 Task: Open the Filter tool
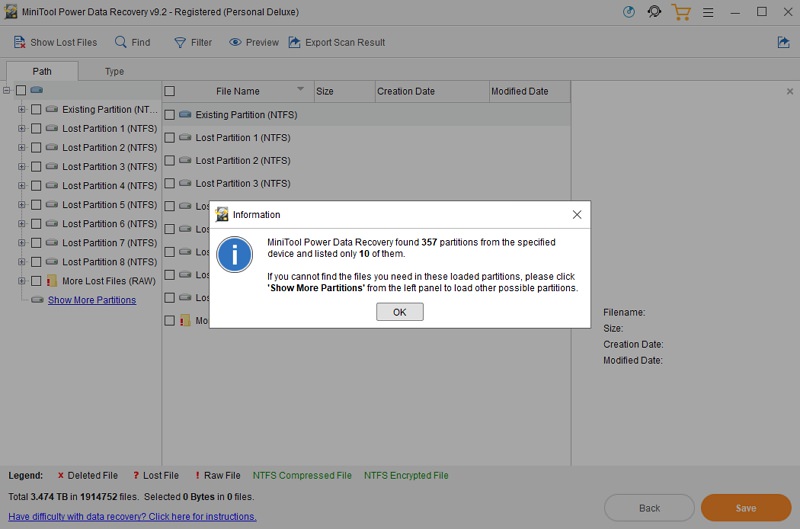[193, 42]
